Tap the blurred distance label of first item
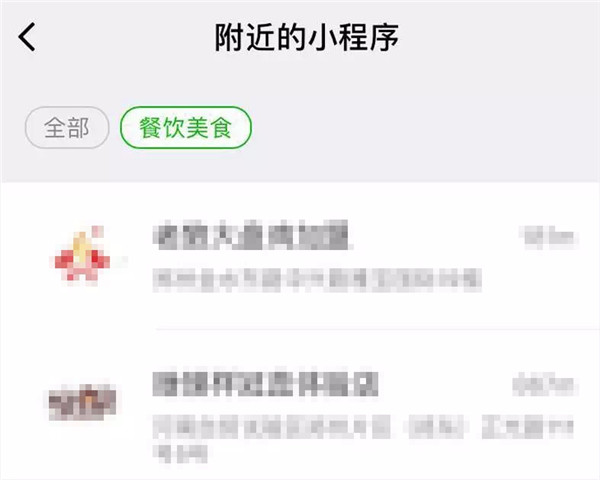The height and width of the screenshot is (480, 600). pos(549,236)
